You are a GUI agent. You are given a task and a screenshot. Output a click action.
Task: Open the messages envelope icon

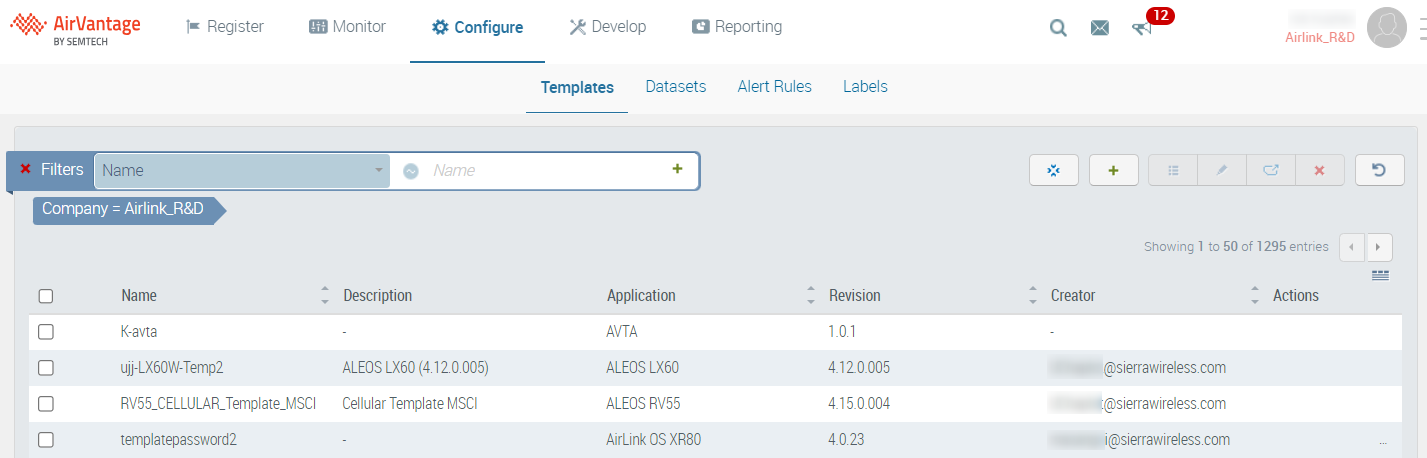(1100, 28)
